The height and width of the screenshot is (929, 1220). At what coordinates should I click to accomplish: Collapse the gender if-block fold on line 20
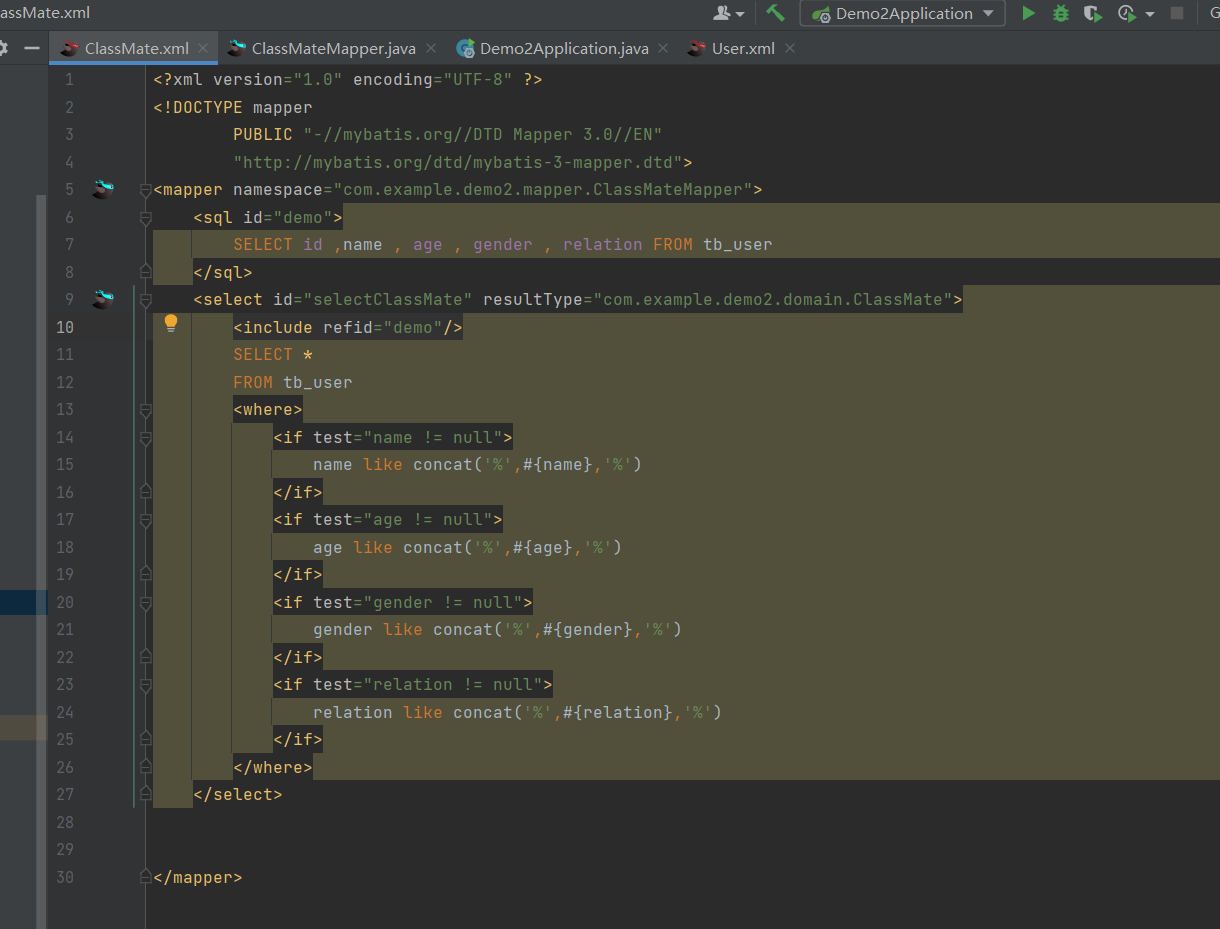[x=146, y=602]
